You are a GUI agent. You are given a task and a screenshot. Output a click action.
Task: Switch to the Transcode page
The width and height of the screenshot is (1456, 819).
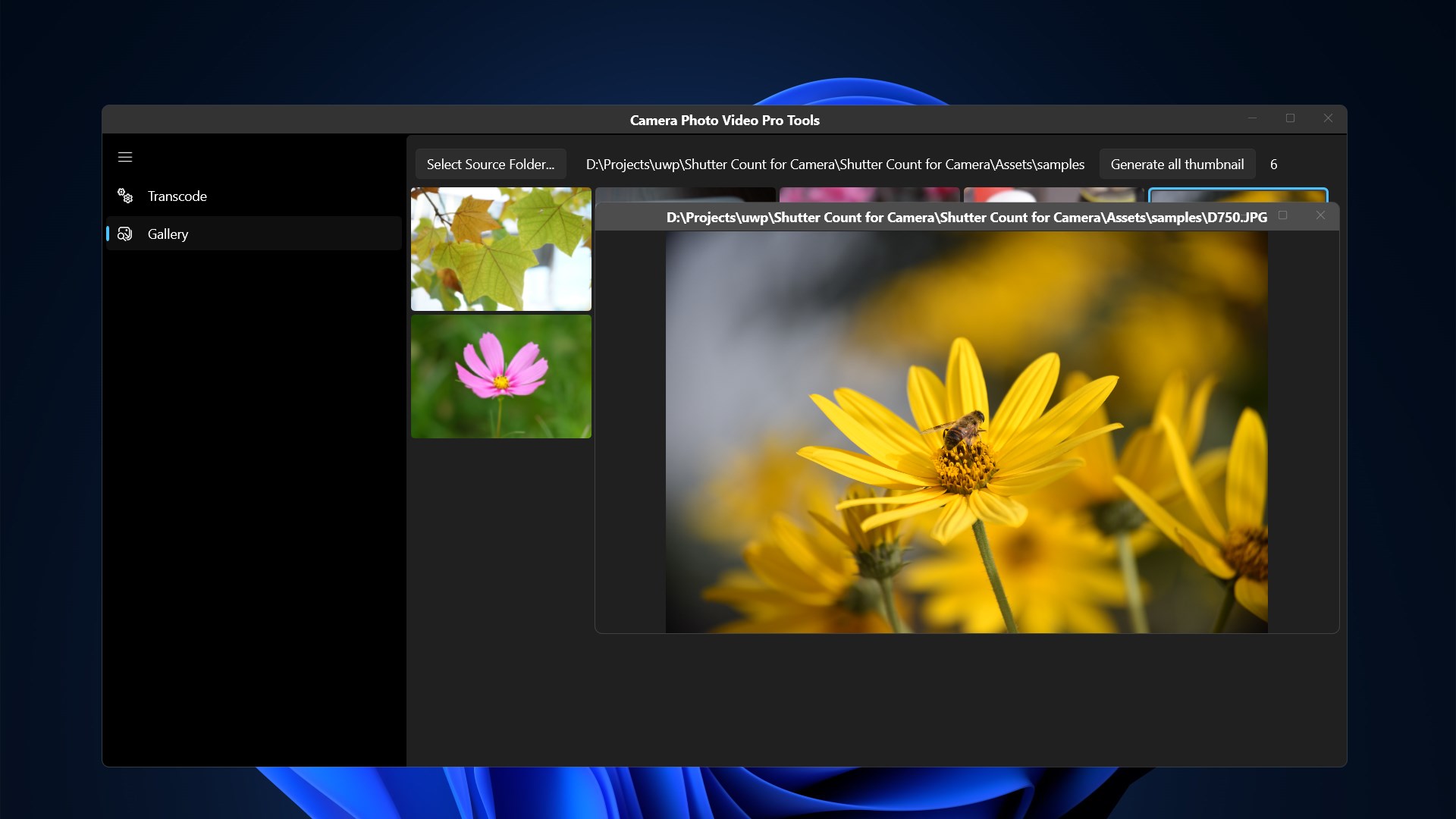pos(177,196)
